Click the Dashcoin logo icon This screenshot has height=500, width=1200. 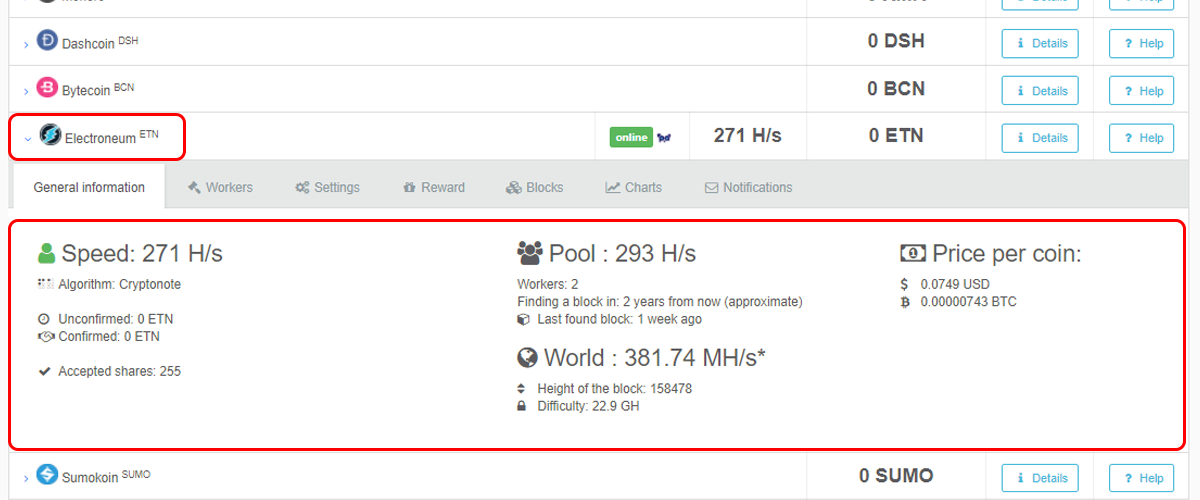47,41
